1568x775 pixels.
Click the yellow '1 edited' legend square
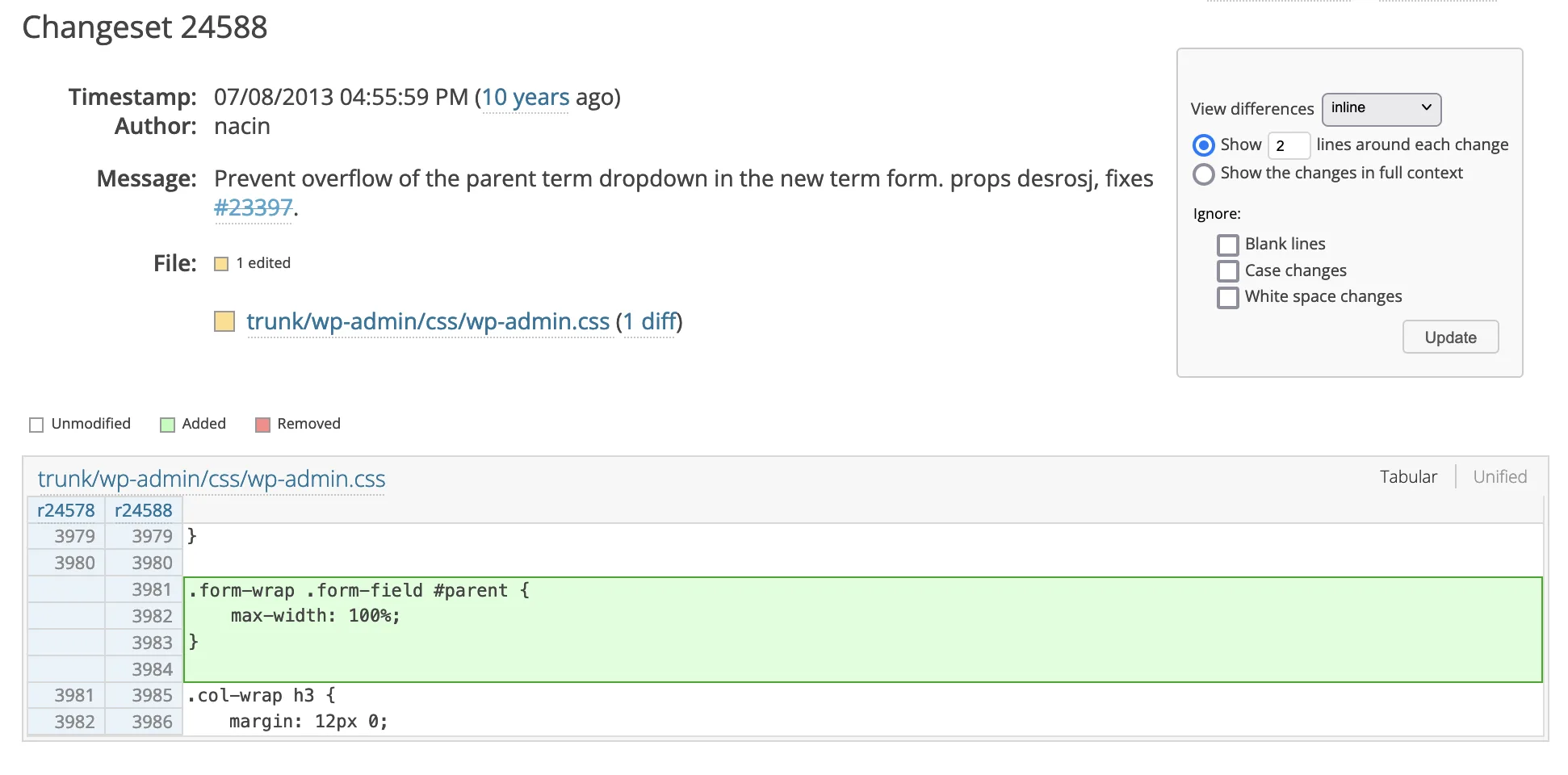point(221,264)
